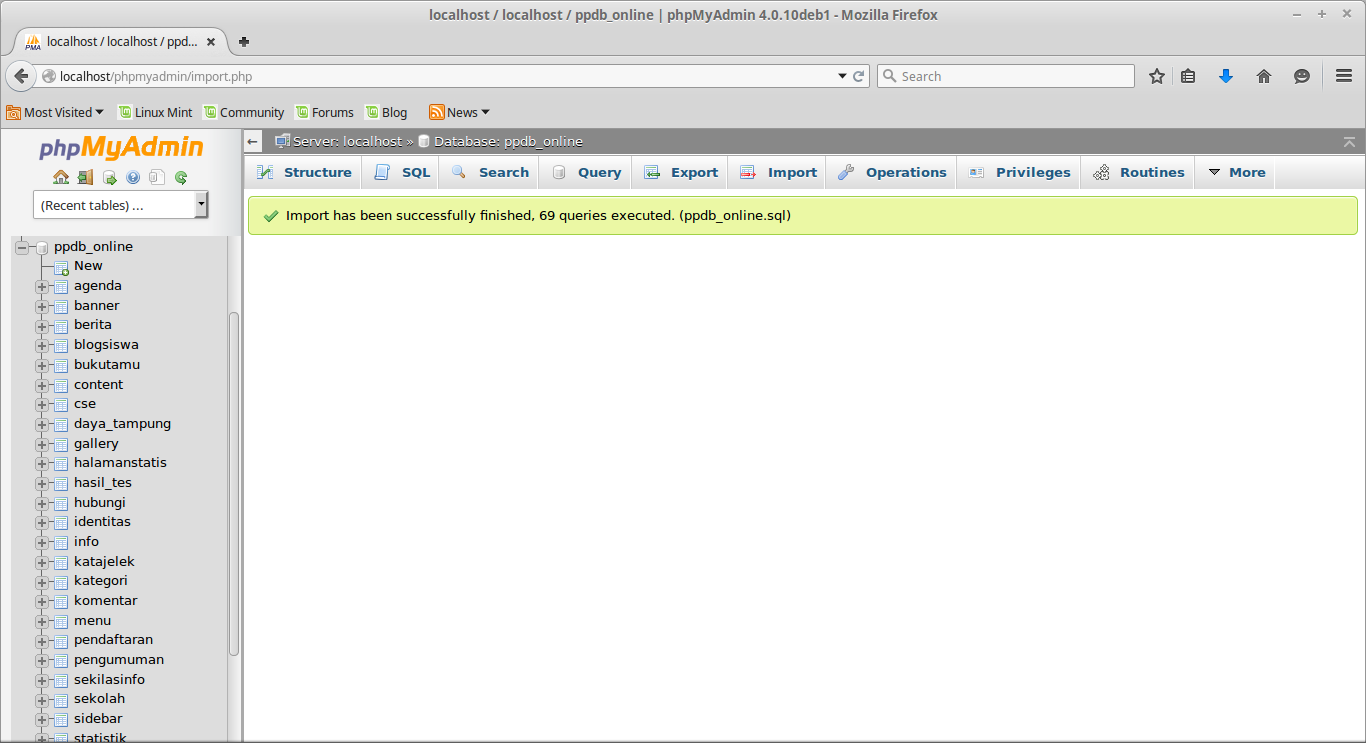Collapse the ppdb_online database tree node
This screenshot has height=743, width=1366.
[22, 247]
